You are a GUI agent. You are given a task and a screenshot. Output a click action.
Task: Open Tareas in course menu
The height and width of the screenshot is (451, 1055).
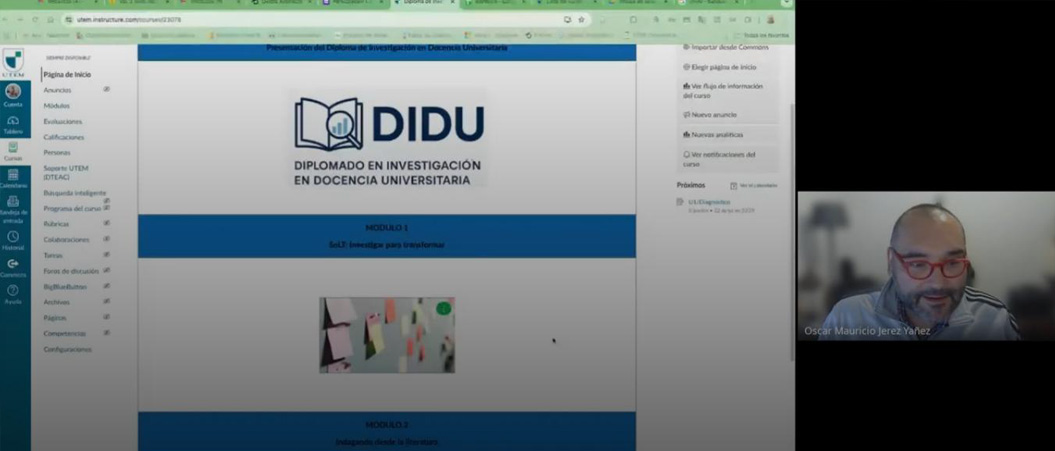point(53,256)
